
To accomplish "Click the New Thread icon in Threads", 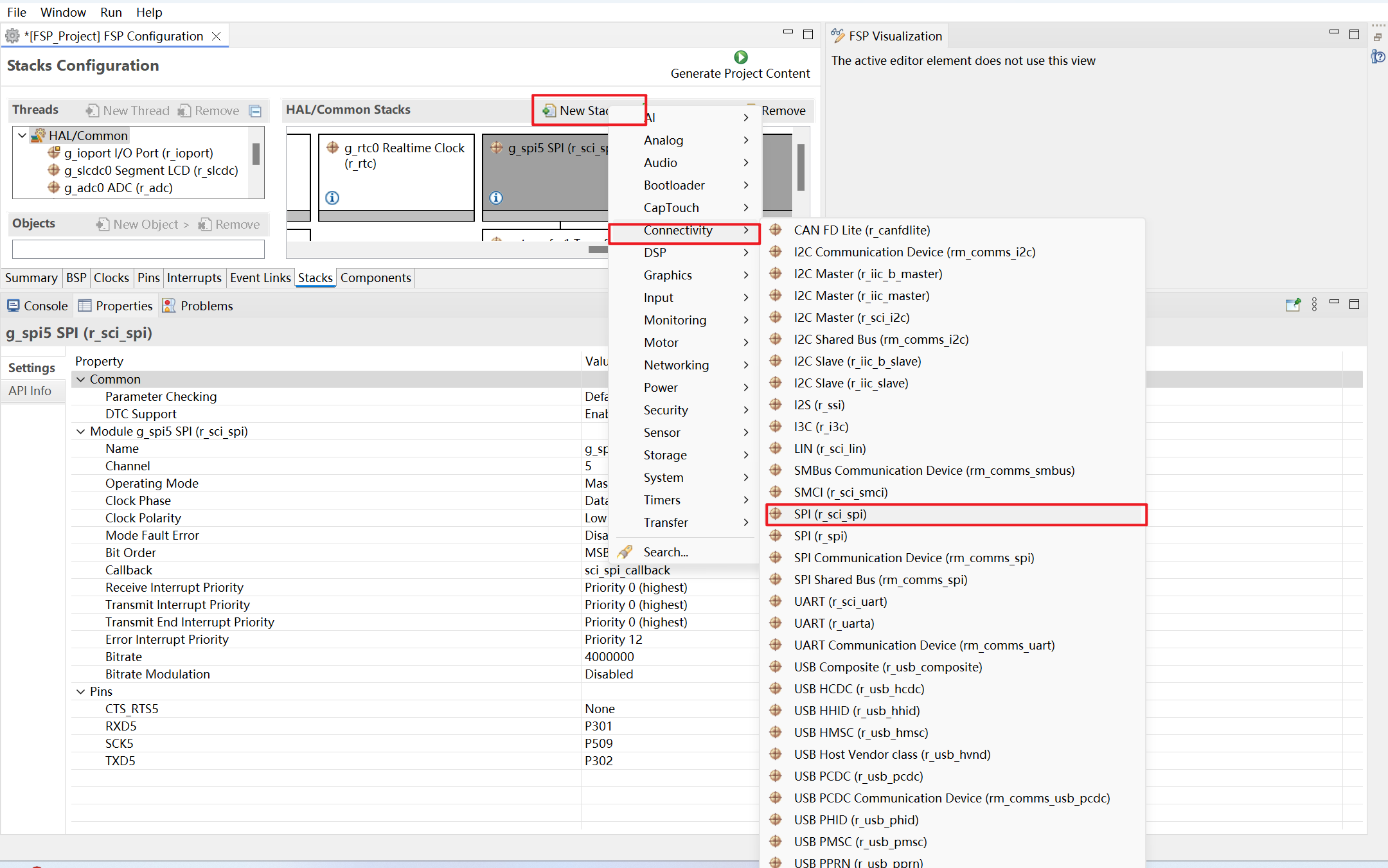I will [x=93, y=111].
